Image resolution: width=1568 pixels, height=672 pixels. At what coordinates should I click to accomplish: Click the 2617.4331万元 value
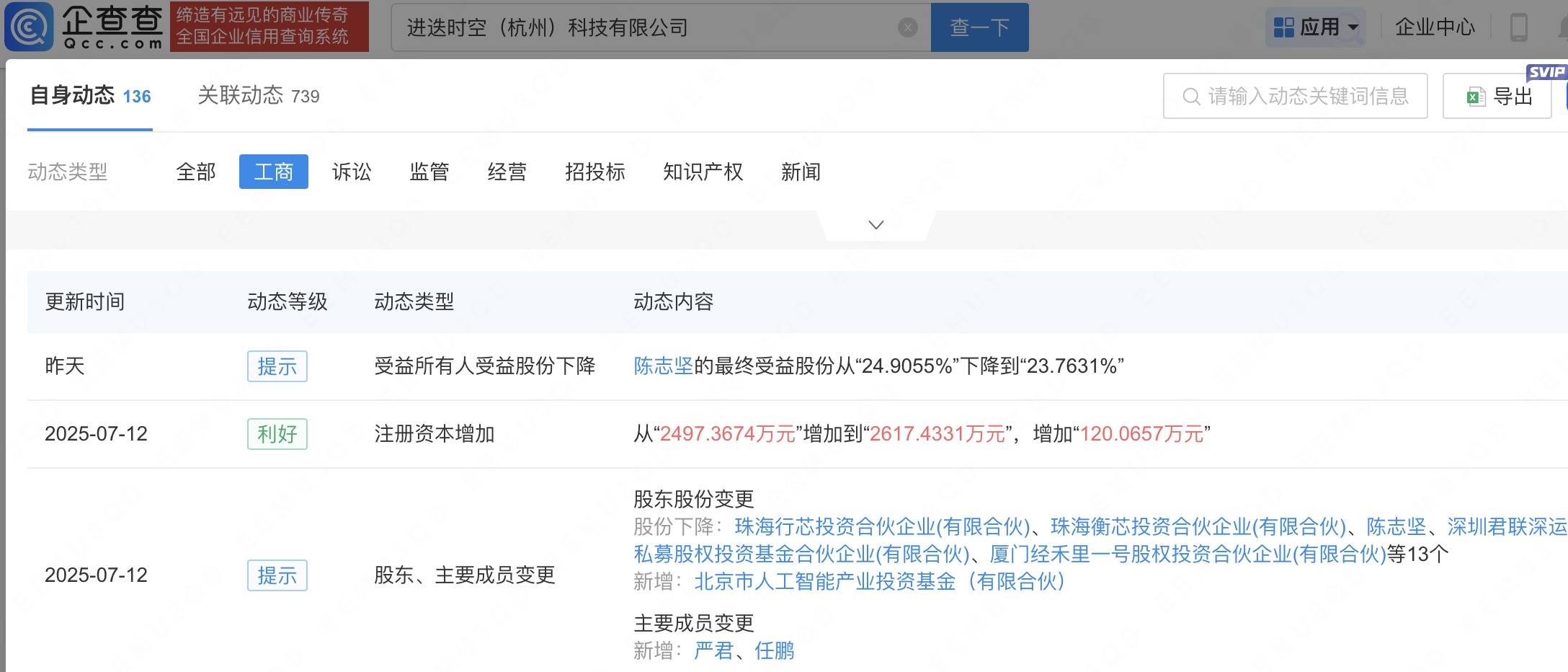[x=937, y=434]
